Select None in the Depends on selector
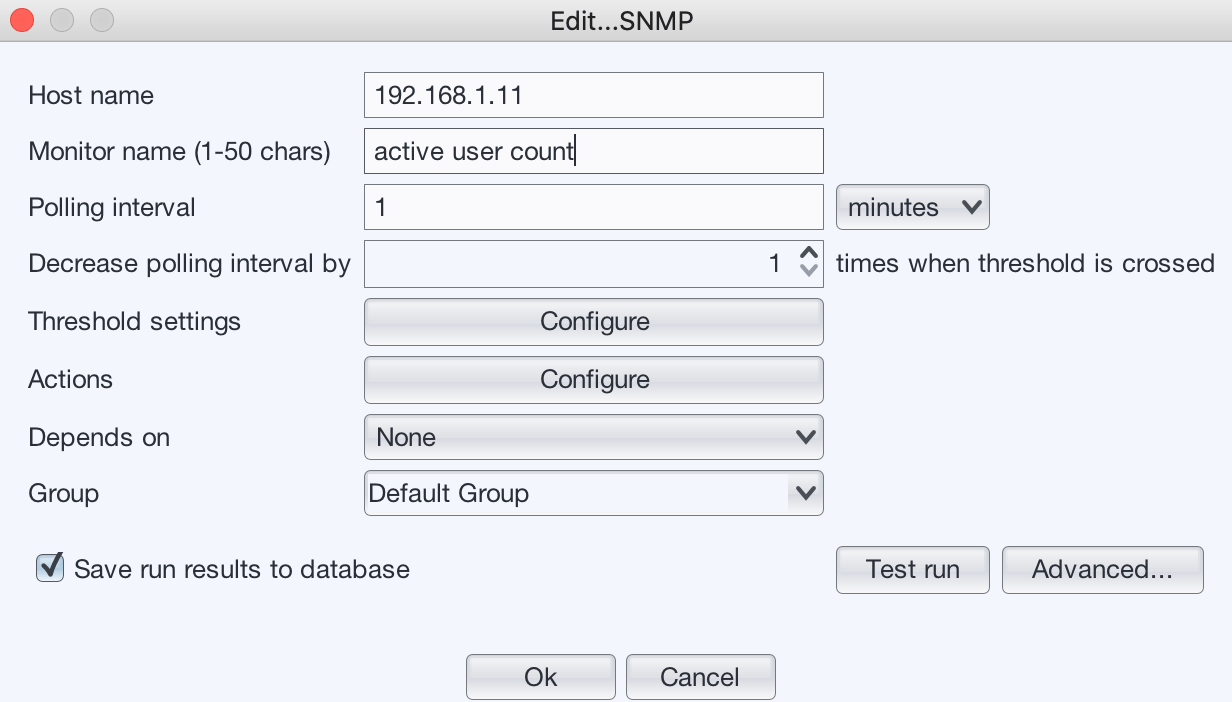1232x702 pixels. 594,437
